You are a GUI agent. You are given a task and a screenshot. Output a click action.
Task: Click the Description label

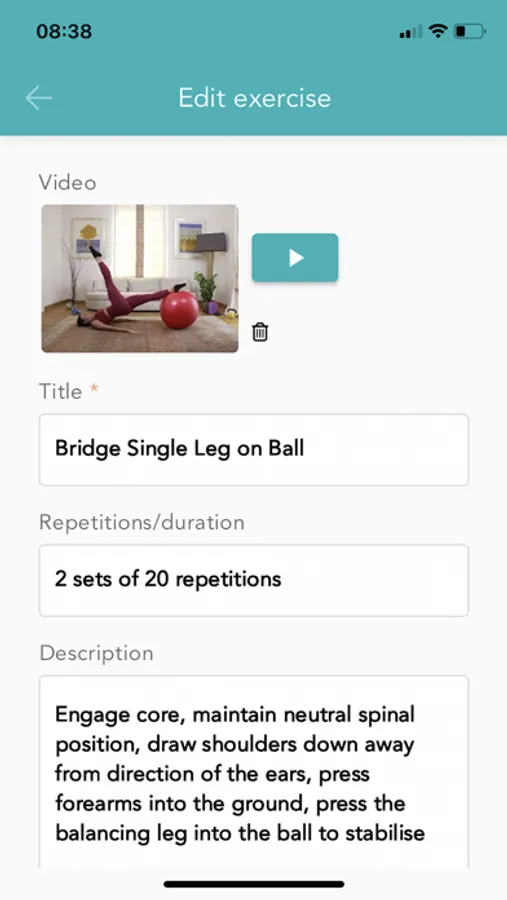point(96,653)
